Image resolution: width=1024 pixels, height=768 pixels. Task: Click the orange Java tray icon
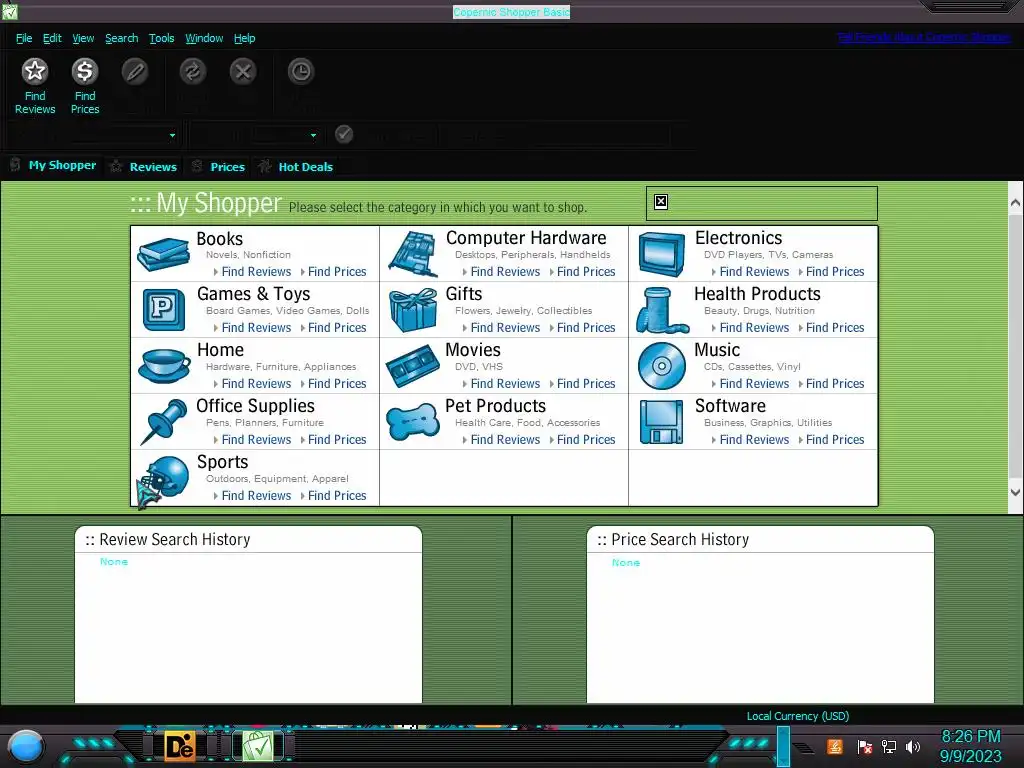pos(835,746)
